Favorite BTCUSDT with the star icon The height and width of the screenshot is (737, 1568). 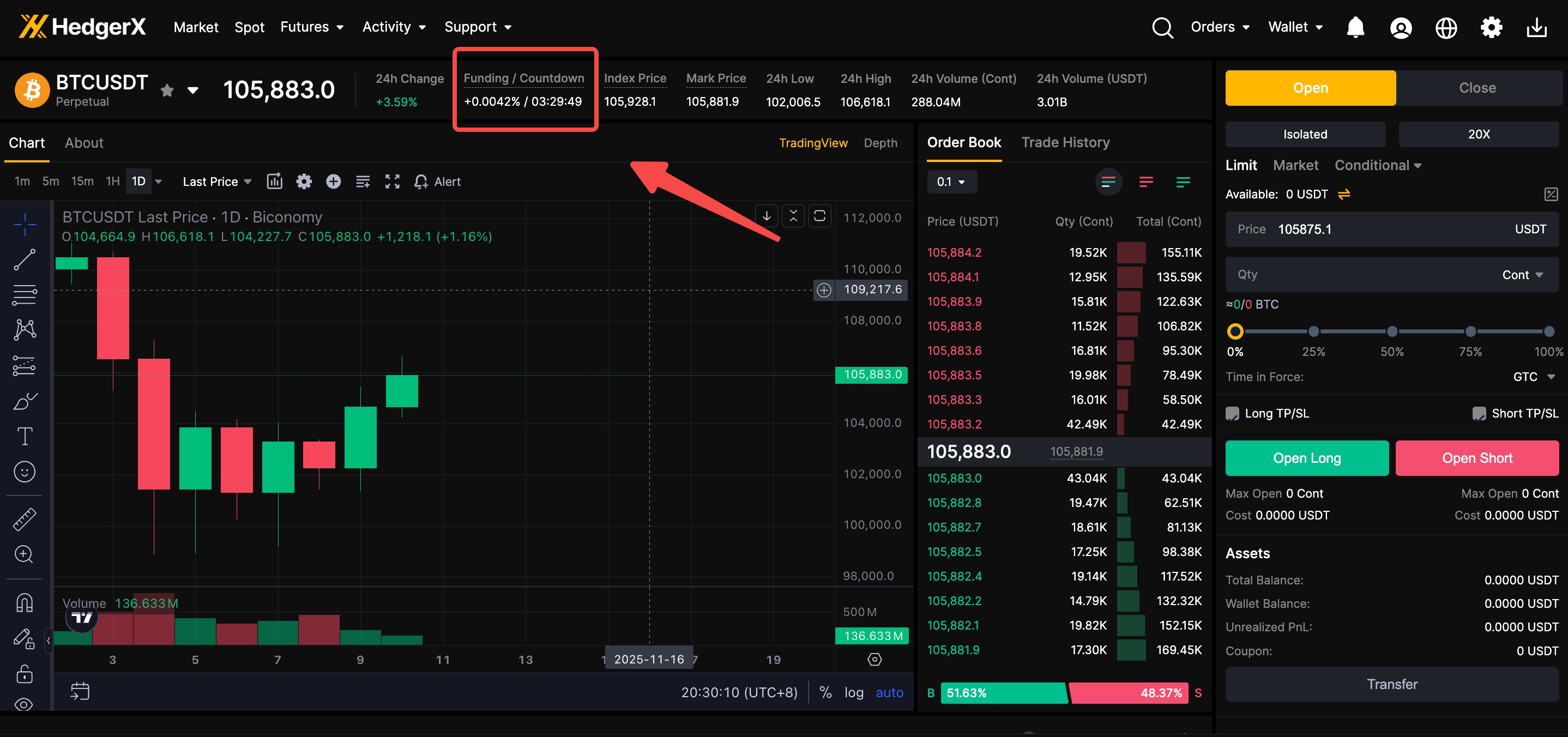click(x=167, y=90)
